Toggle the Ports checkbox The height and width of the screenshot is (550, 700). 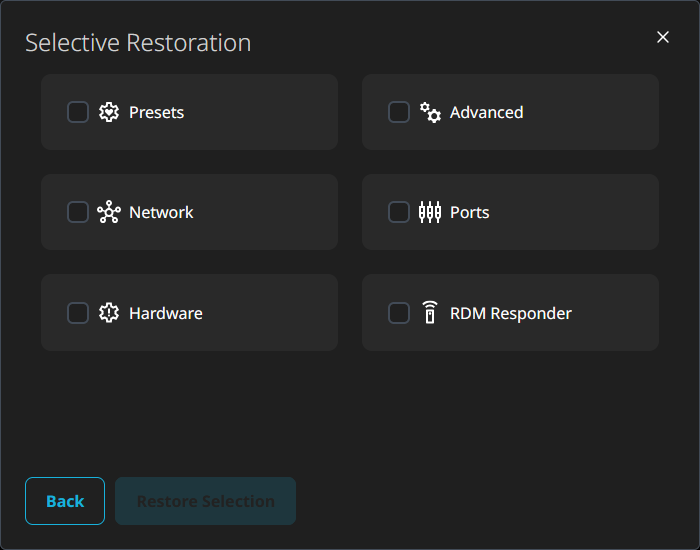coord(399,212)
